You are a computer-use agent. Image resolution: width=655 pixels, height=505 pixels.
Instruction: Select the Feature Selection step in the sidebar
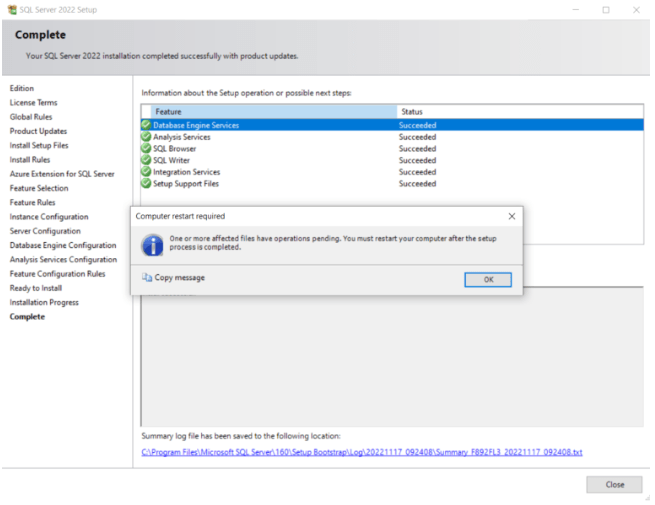tap(39, 188)
